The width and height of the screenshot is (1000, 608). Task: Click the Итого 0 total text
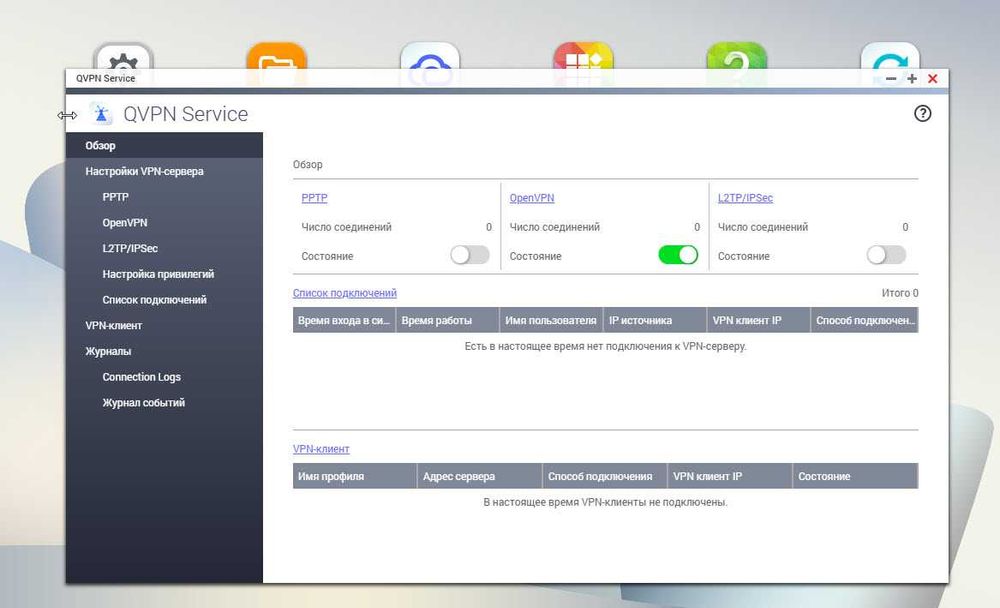(x=900, y=293)
